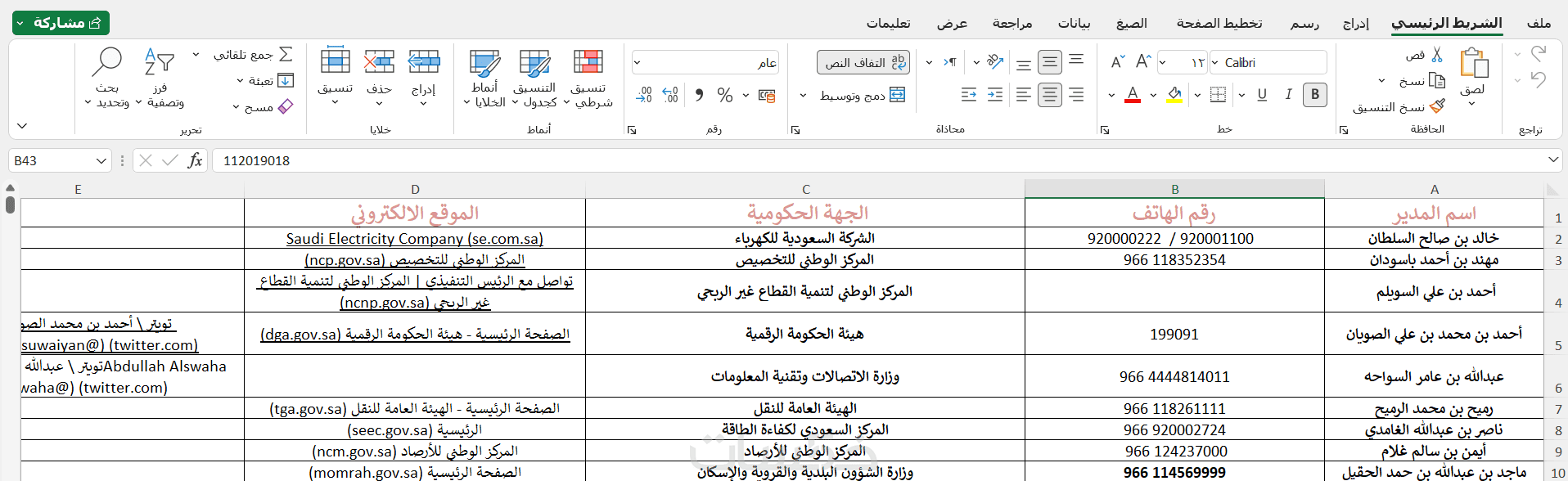
Task: Switch to the Data (بيانات) tab
Action: click(x=1074, y=23)
